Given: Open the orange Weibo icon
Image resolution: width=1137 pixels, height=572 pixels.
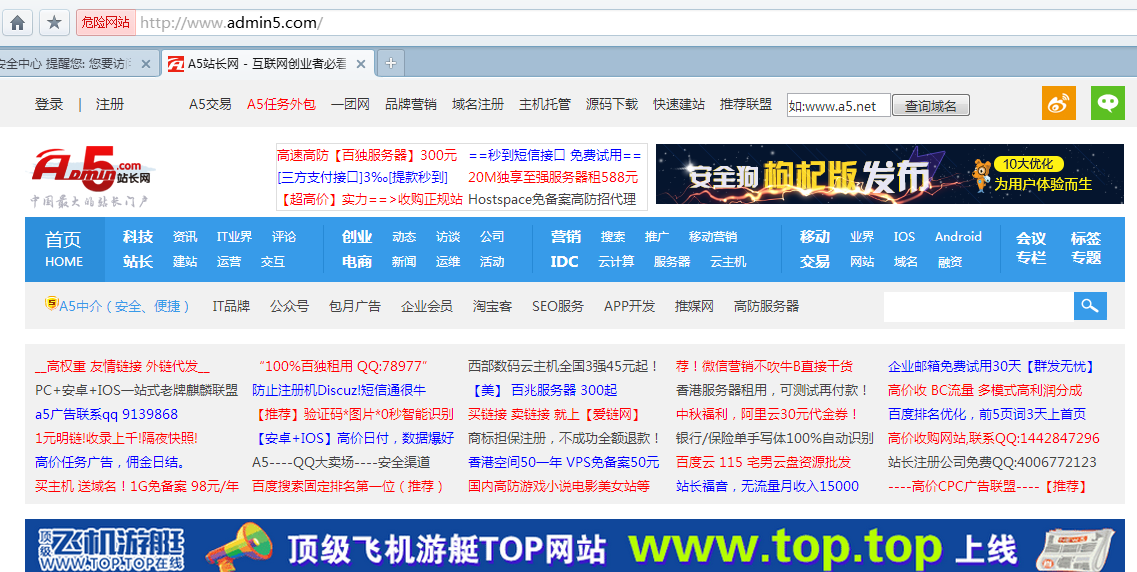Looking at the screenshot, I should tap(1059, 103).
